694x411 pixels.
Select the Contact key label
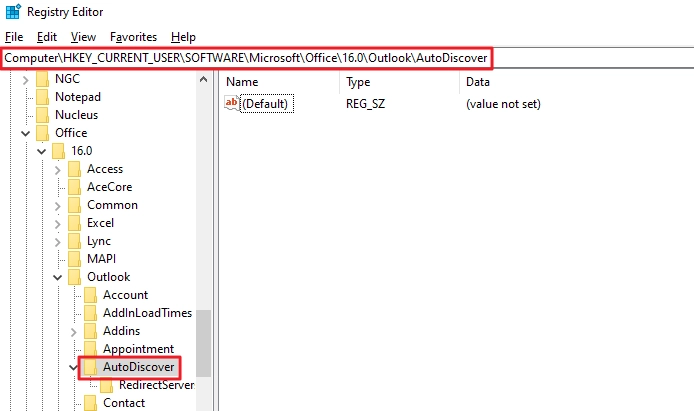(124, 403)
